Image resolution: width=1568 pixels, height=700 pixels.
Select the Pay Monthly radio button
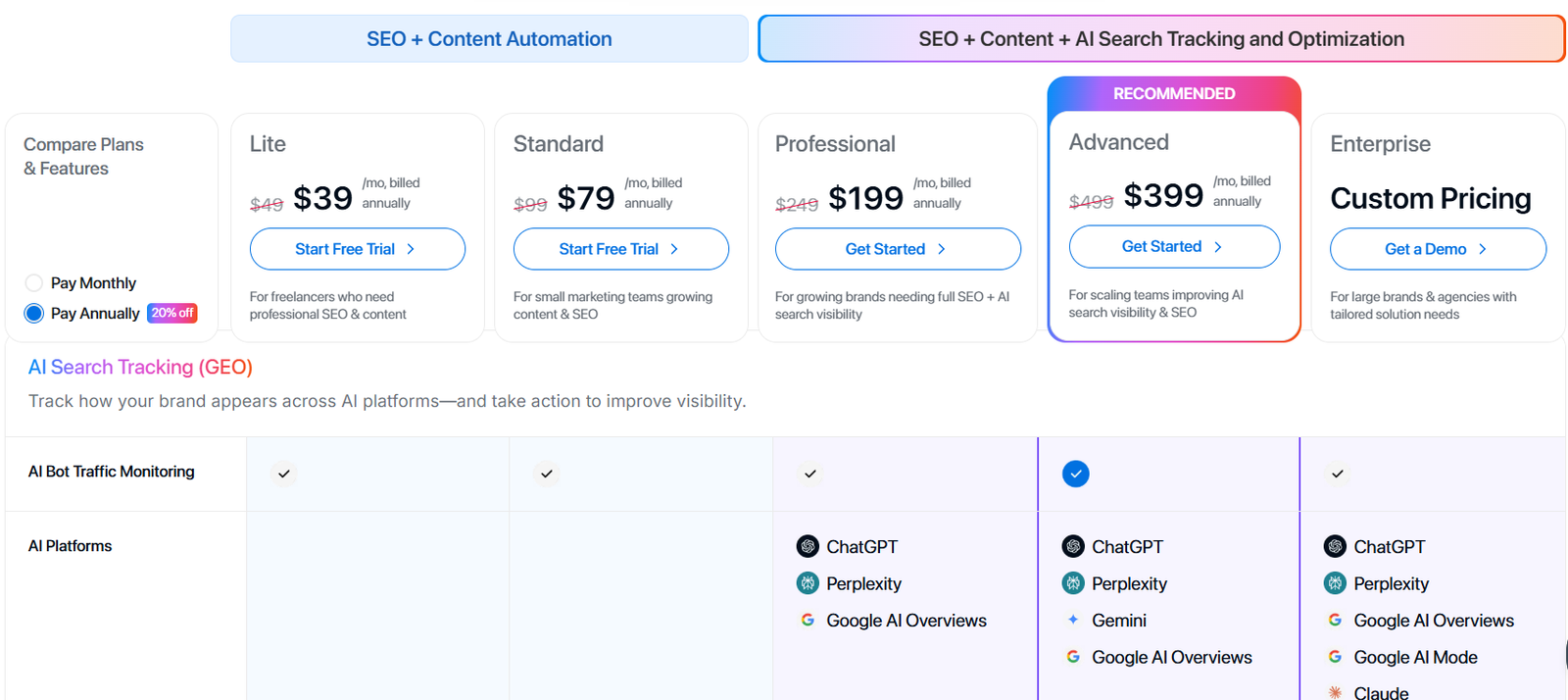[34, 283]
